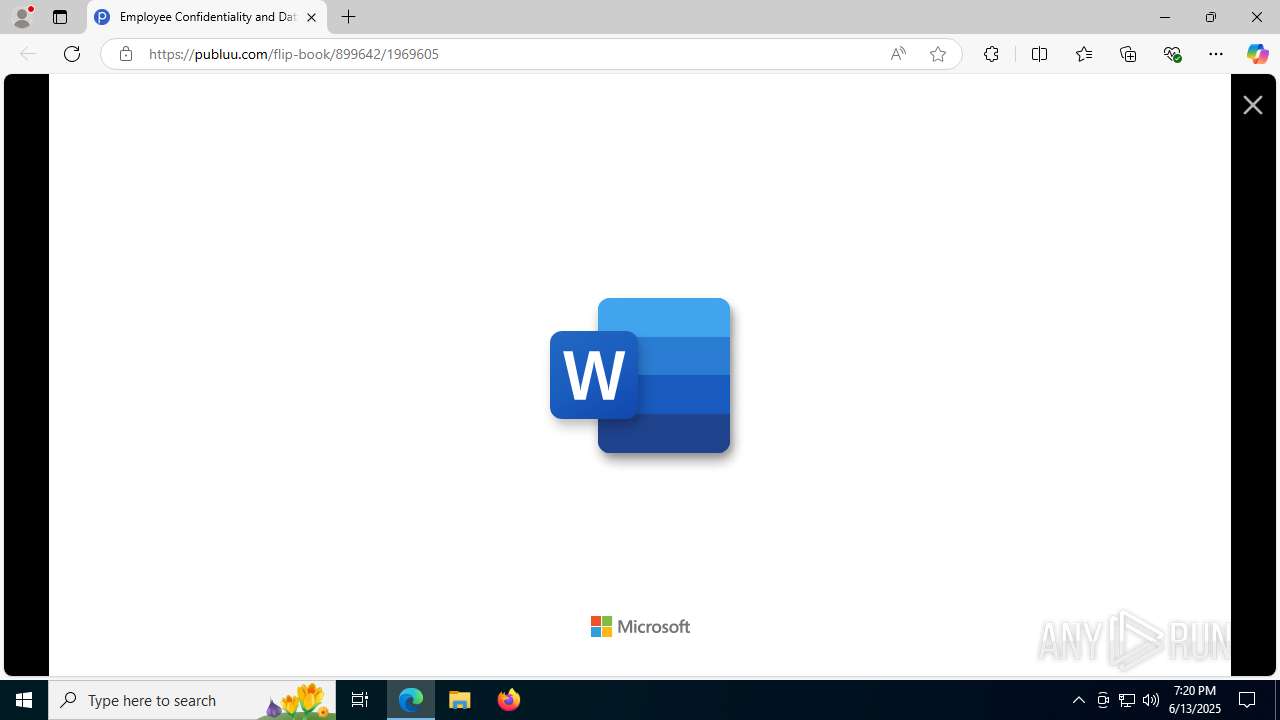Close the flip-book viewer with the X
This screenshot has height=720, width=1280.
pyautogui.click(x=1252, y=105)
